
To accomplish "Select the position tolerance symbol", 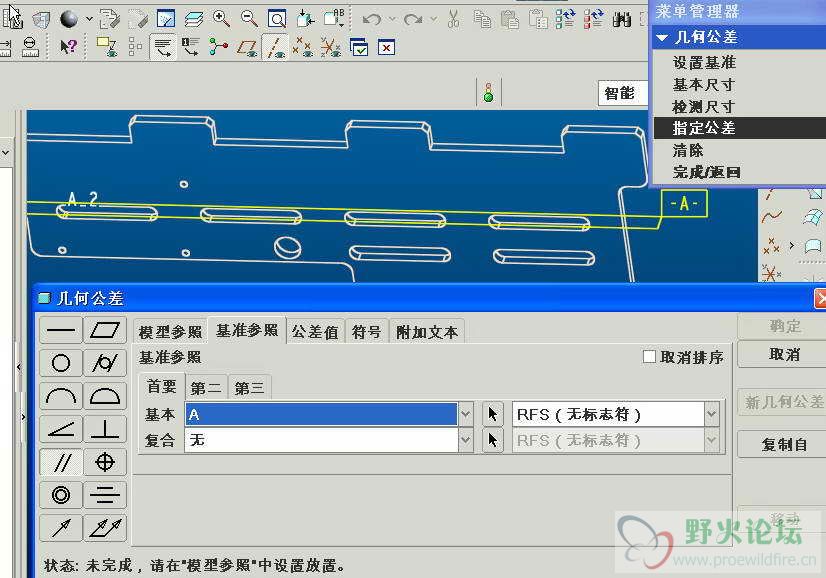I will click(x=105, y=462).
